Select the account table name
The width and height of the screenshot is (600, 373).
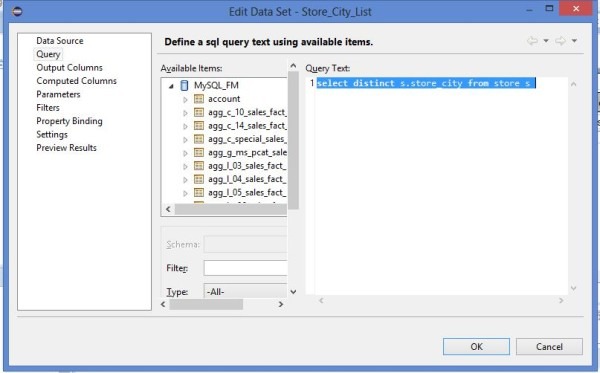pos(224,99)
